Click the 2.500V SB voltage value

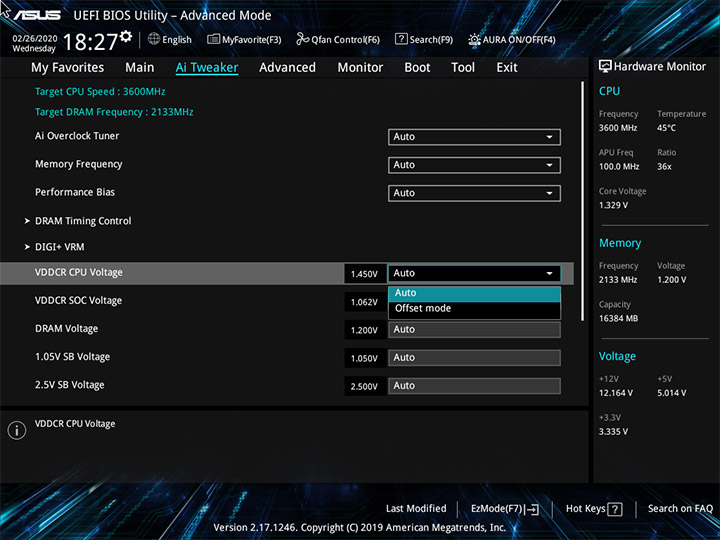point(365,387)
